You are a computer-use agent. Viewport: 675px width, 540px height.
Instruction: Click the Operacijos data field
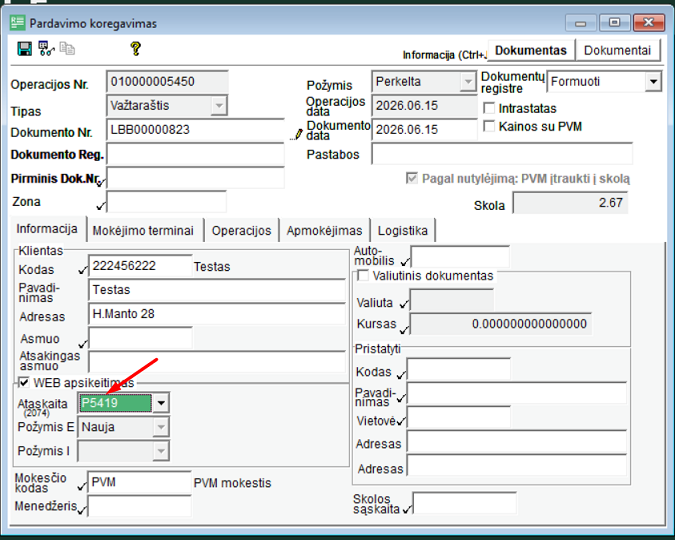tap(424, 106)
